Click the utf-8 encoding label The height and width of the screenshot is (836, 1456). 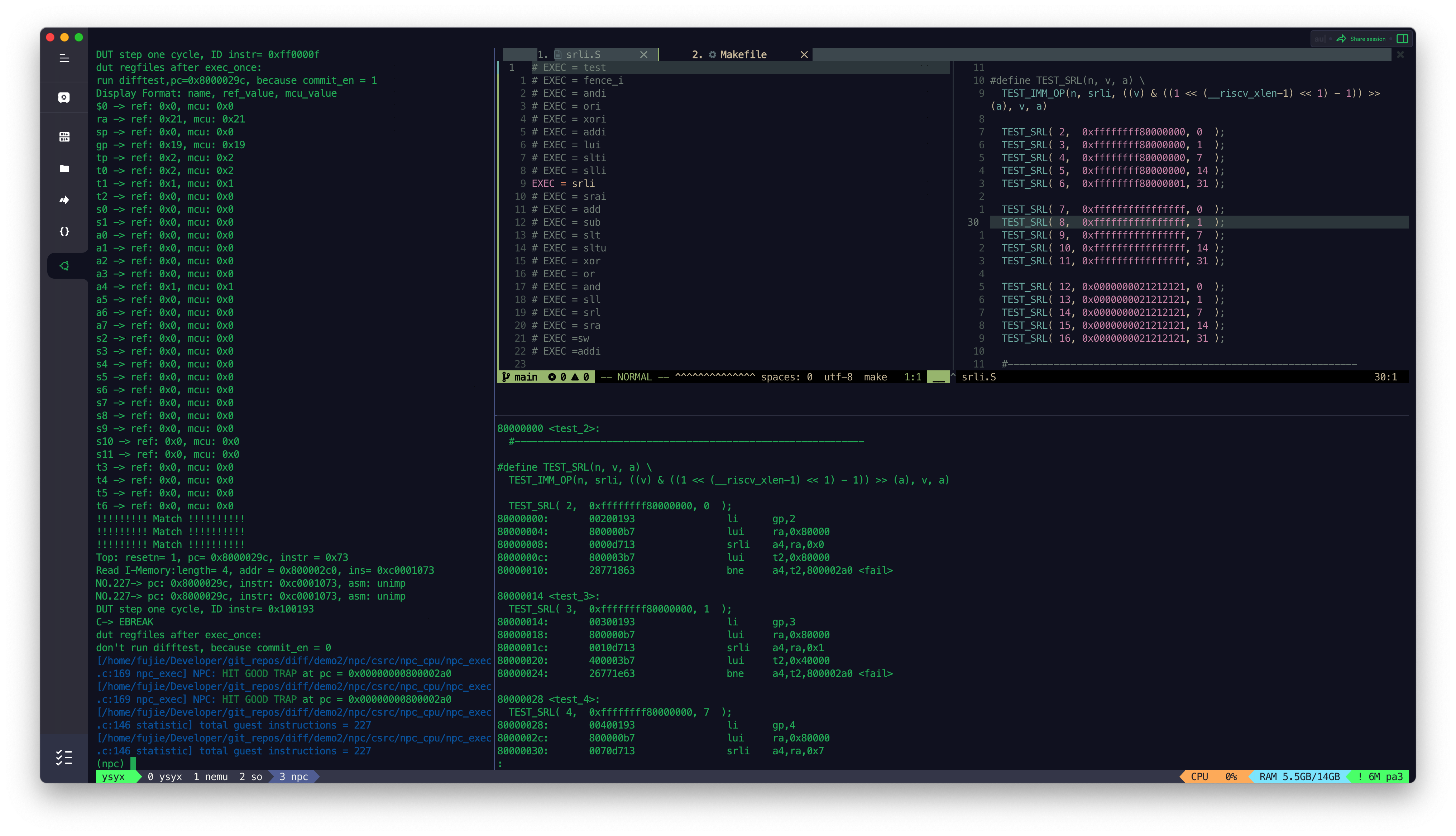(x=838, y=377)
